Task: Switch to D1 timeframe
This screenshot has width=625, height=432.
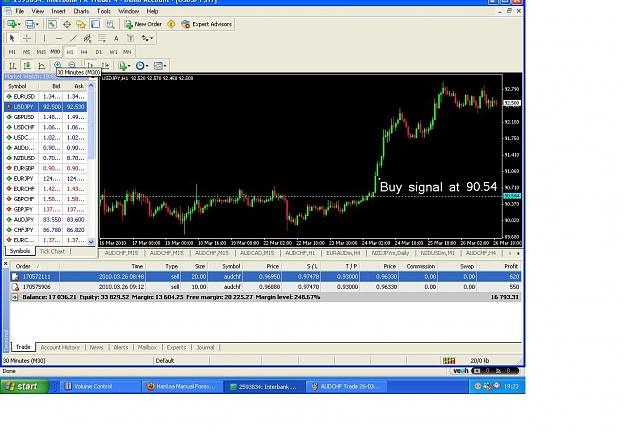Action: [98, 52]
